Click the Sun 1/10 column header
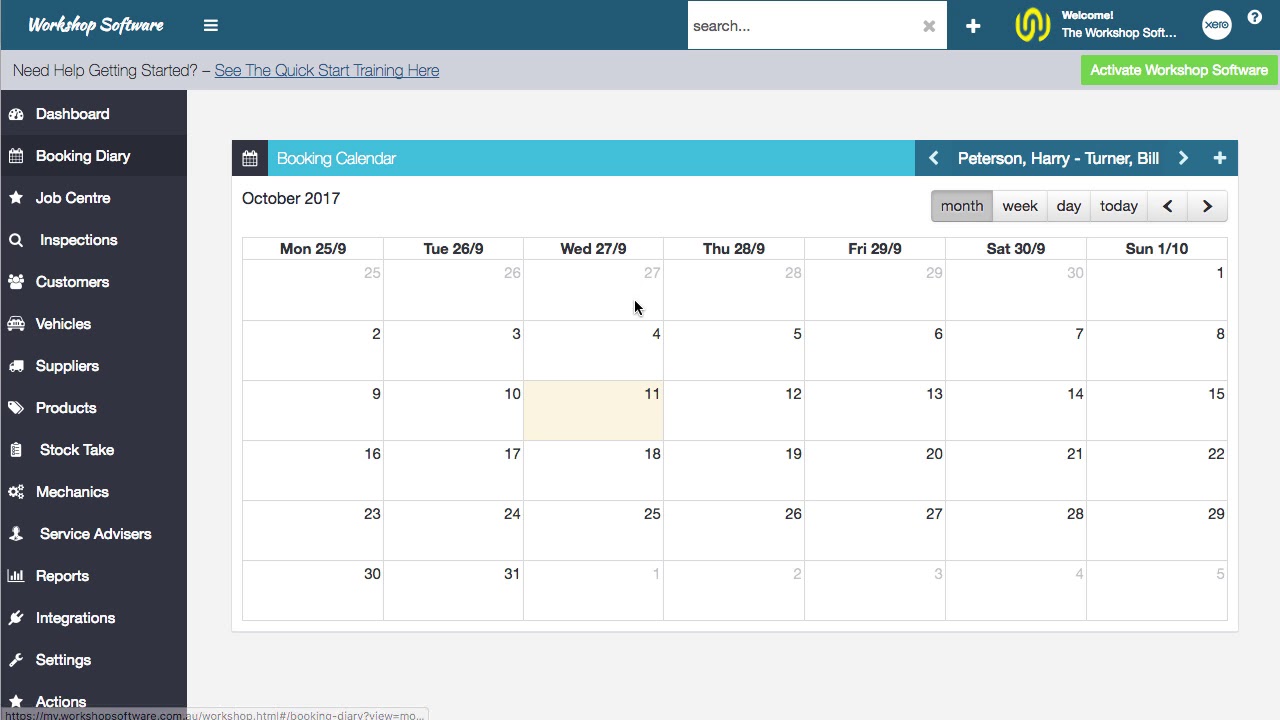1280x720 pixels. 1157,248
